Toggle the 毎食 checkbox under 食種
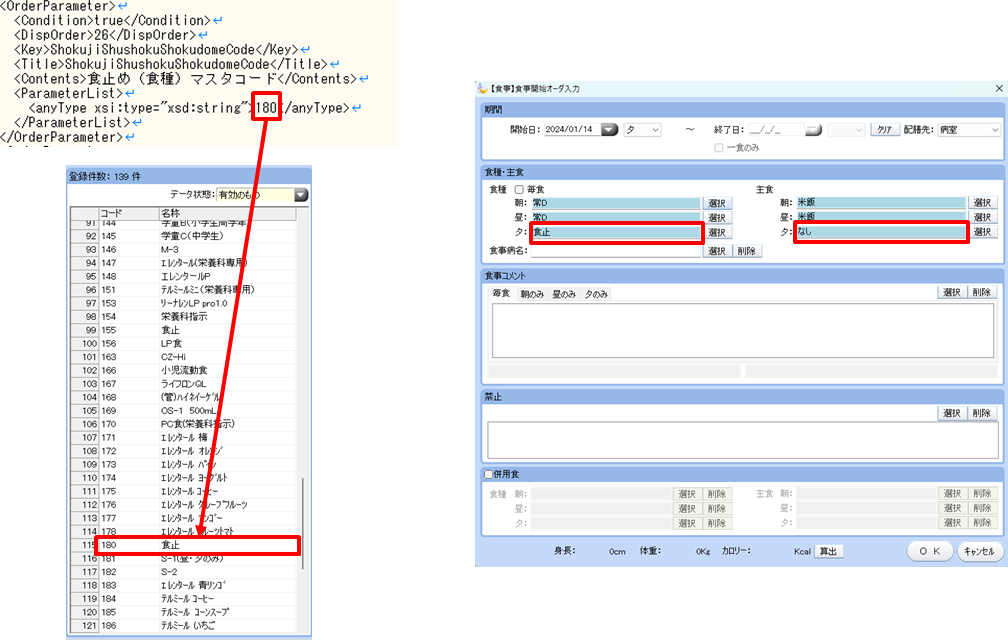Screen dimensions: 1008x641 pos(519,190)
